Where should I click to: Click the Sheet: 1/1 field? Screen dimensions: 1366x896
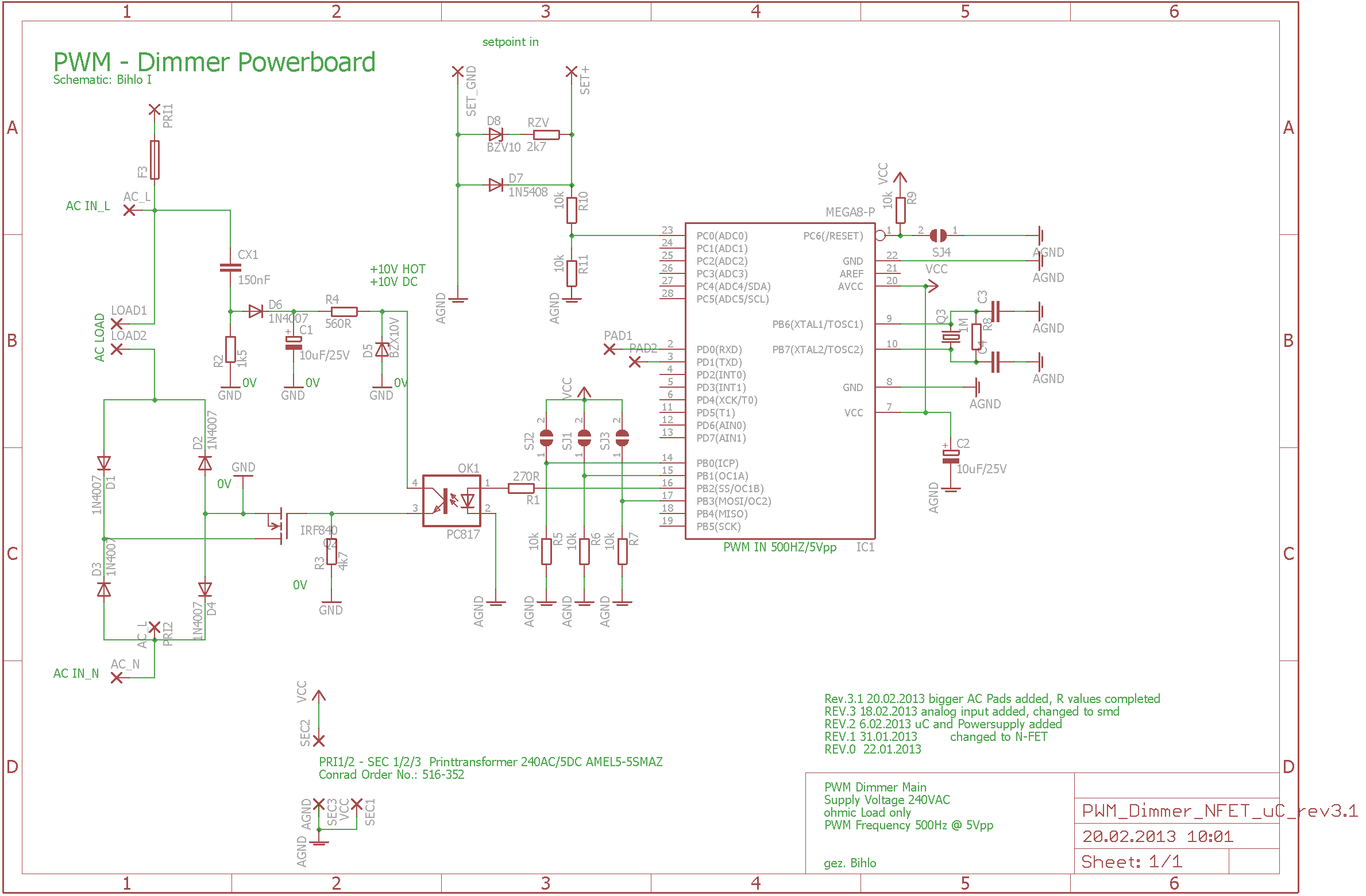point(1152,862)
